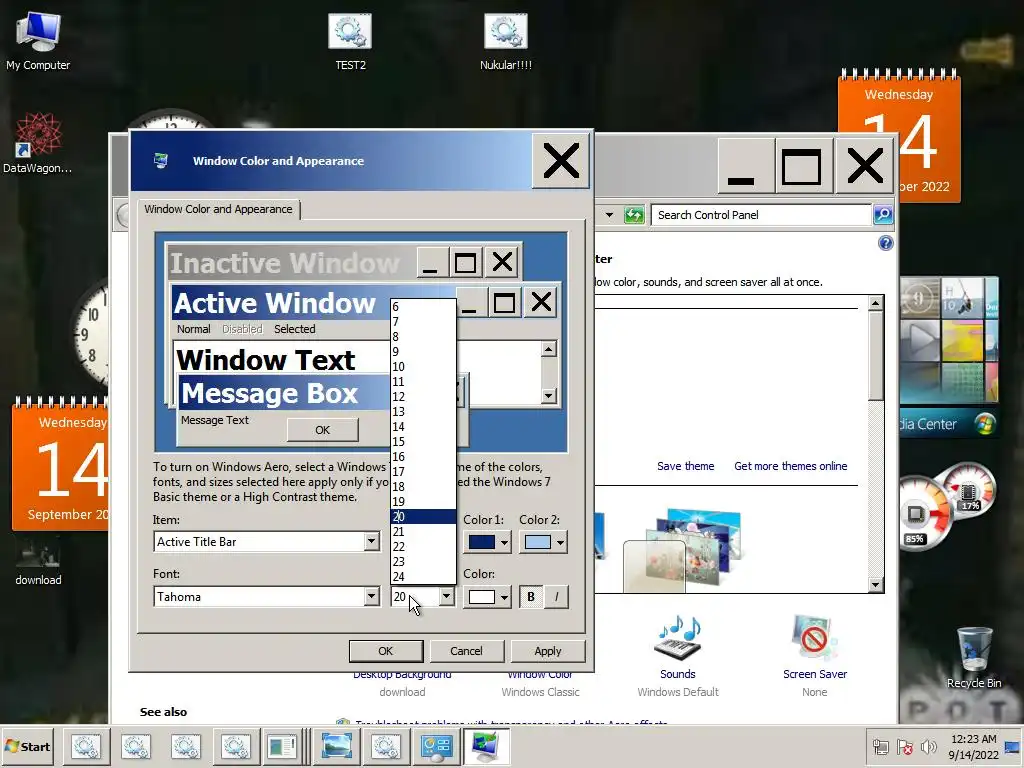Click the white font Color swatch
1024x768 pixels.
click(x=482, y=597)
